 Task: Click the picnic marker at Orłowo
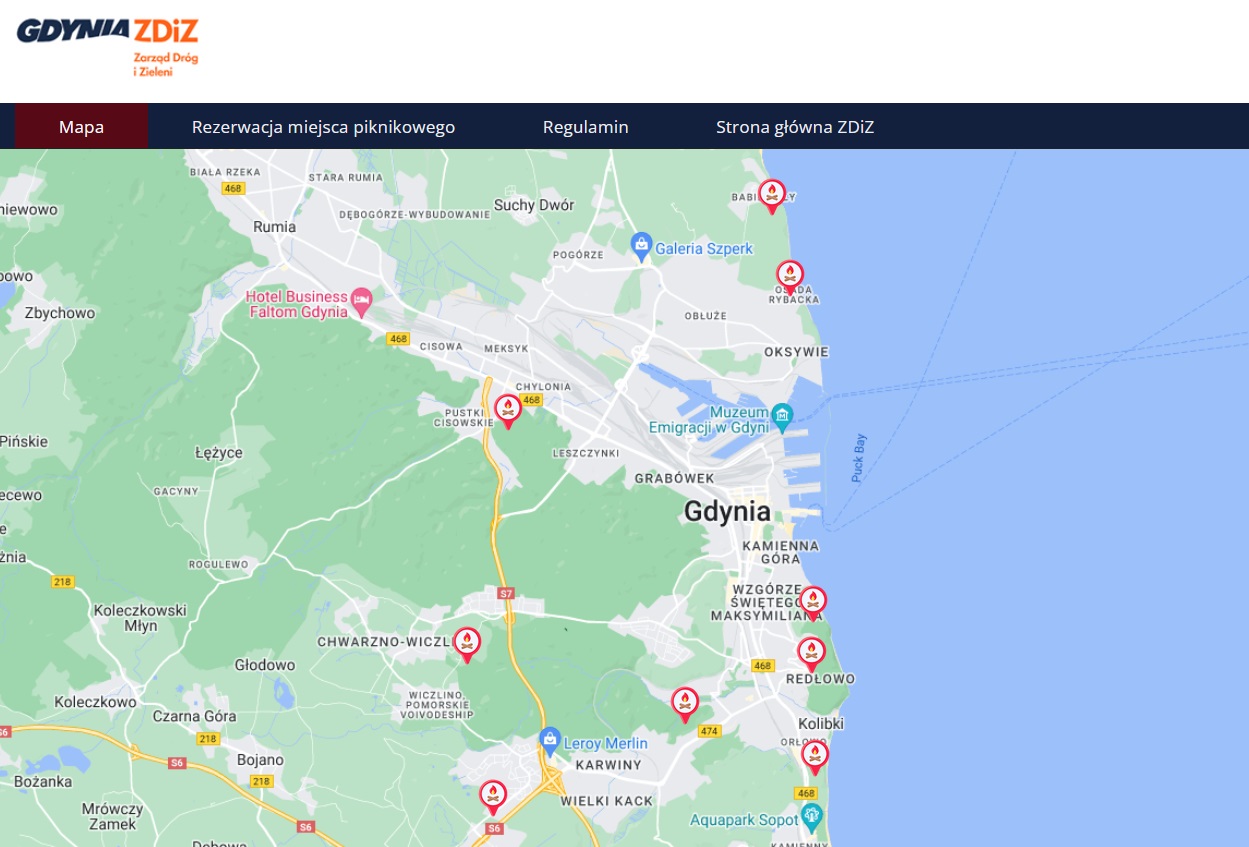coord(815,755)
